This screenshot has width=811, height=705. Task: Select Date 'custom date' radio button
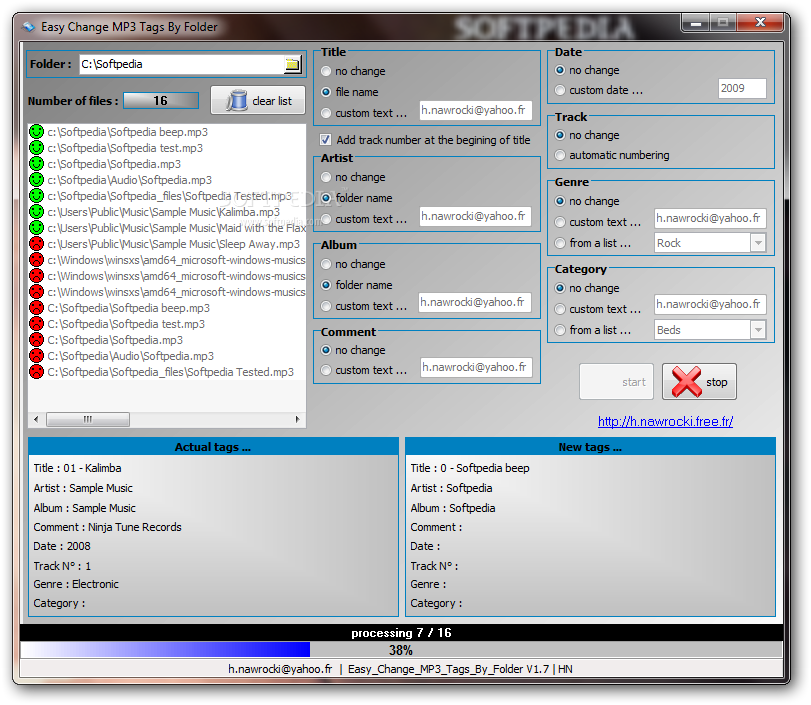(x=560, y=90)
